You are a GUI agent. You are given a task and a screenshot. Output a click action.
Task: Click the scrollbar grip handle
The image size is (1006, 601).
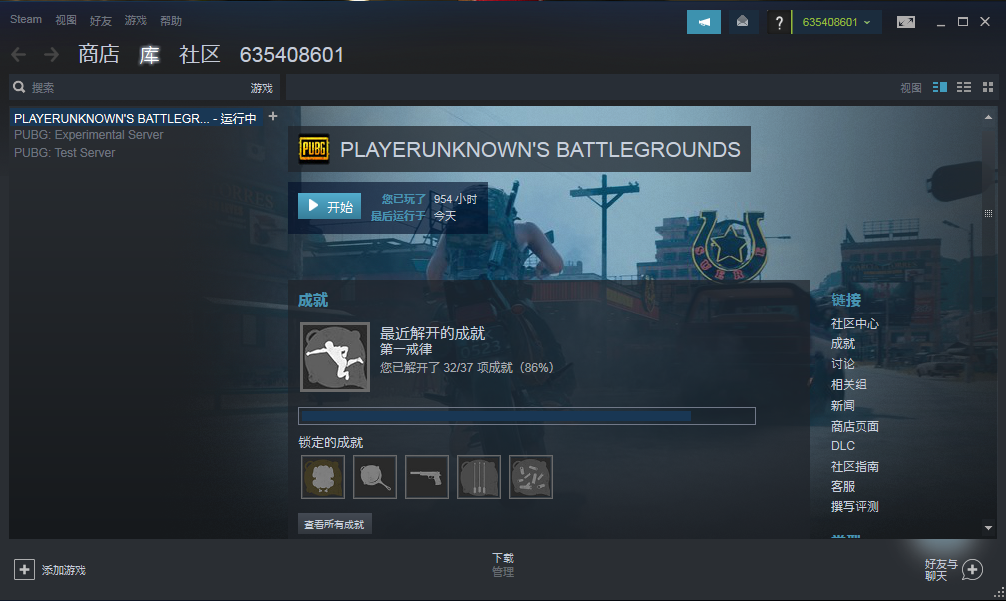[x=988, y=213]
